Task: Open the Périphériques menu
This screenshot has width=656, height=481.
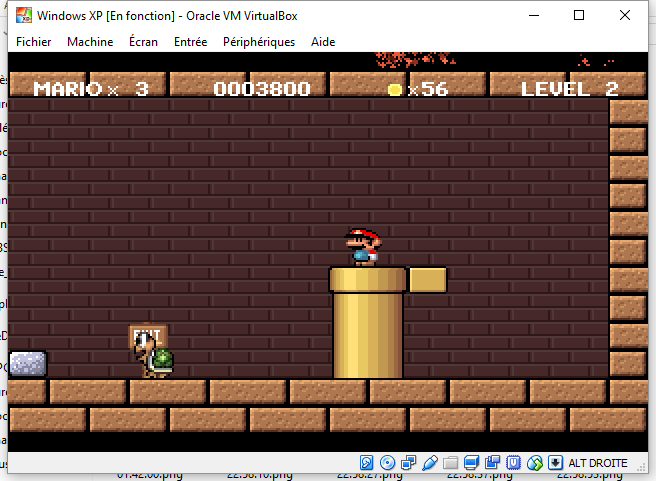Action: 259,42
